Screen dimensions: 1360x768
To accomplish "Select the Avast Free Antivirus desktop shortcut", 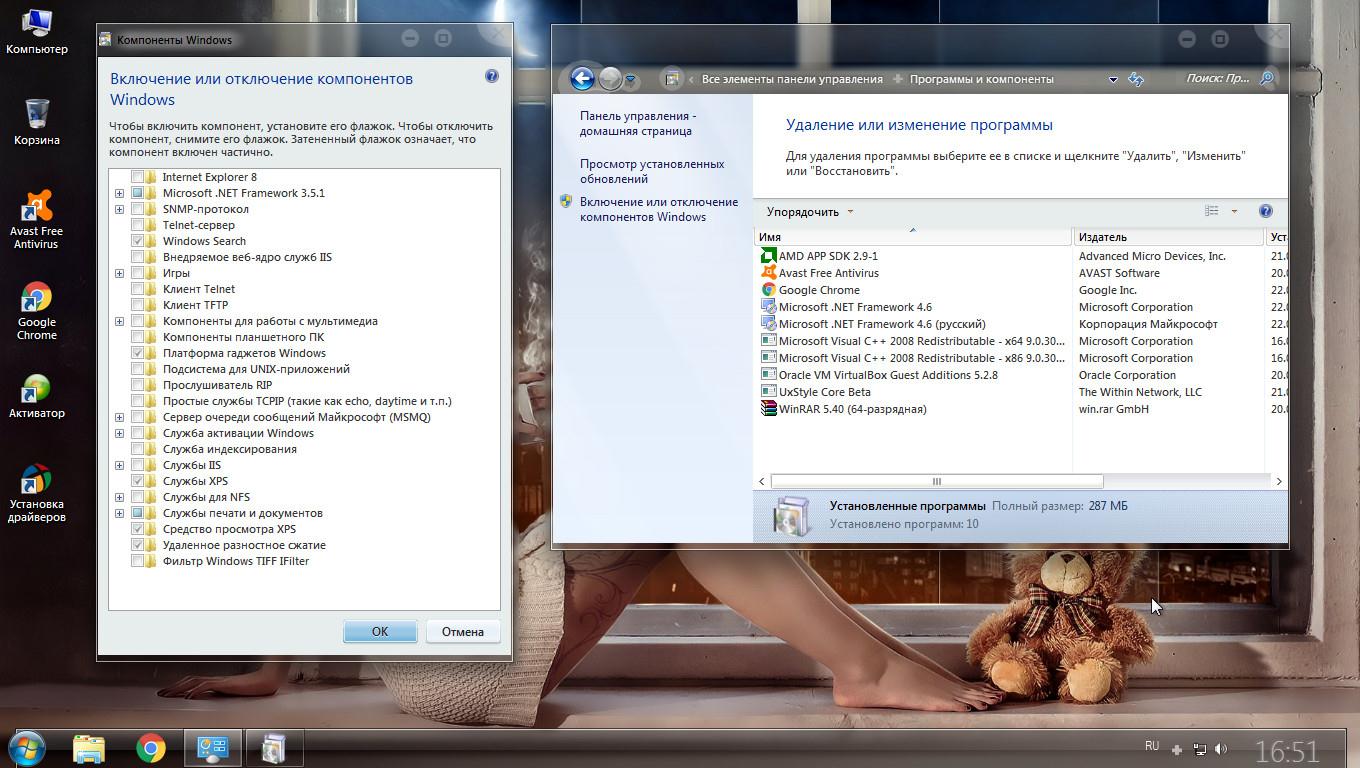I will (x=37, y=220).
